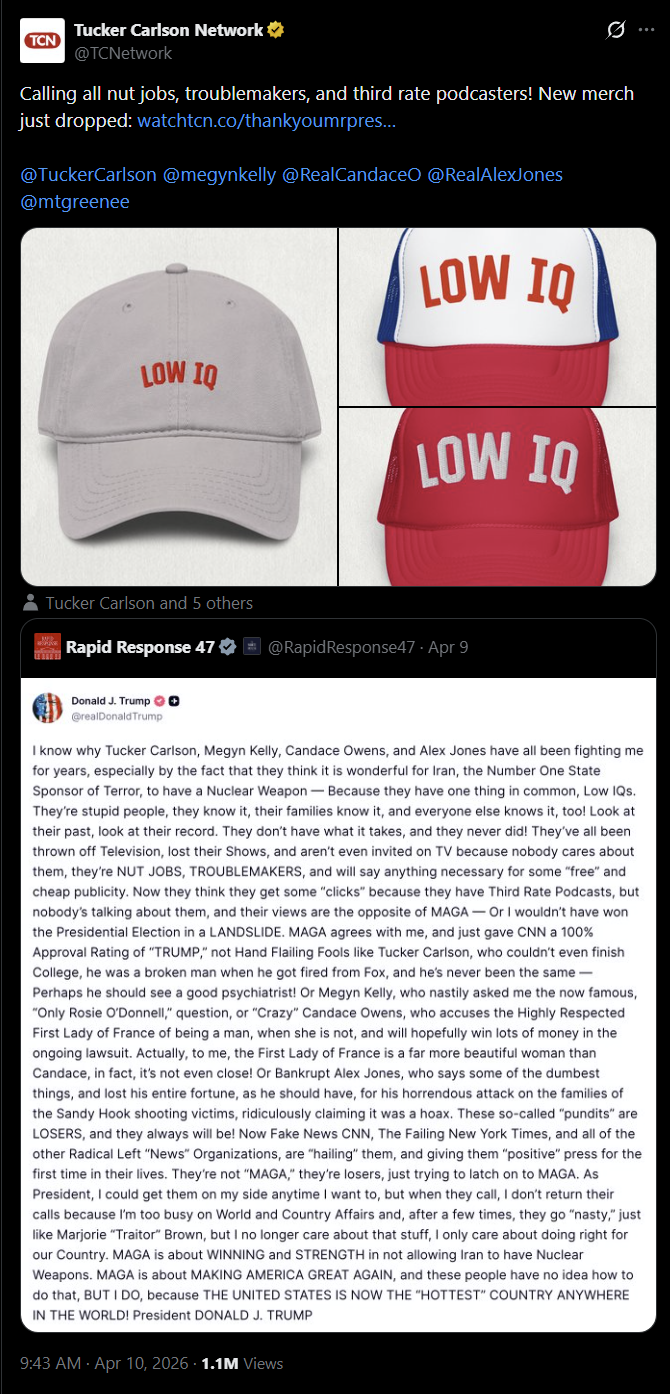The height and width of the screenshot is (1394, 670).
Task: Visit the @RealAlexJones mention
Action: 495,175
